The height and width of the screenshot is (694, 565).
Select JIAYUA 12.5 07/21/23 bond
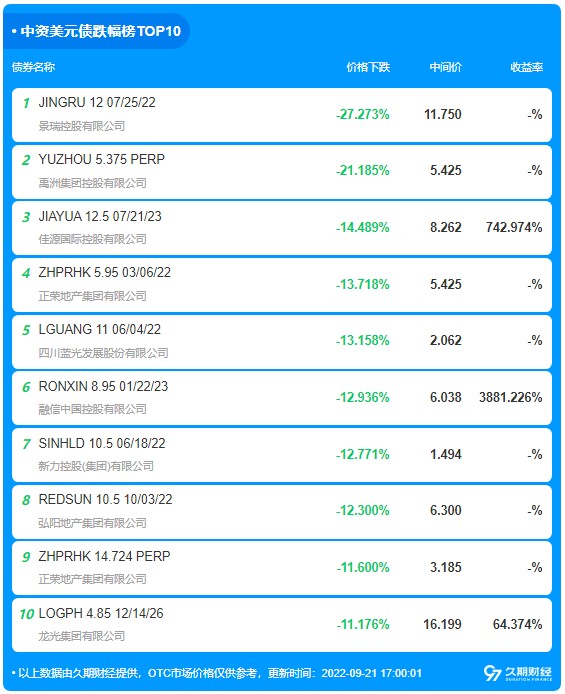(x=282, y=228)
